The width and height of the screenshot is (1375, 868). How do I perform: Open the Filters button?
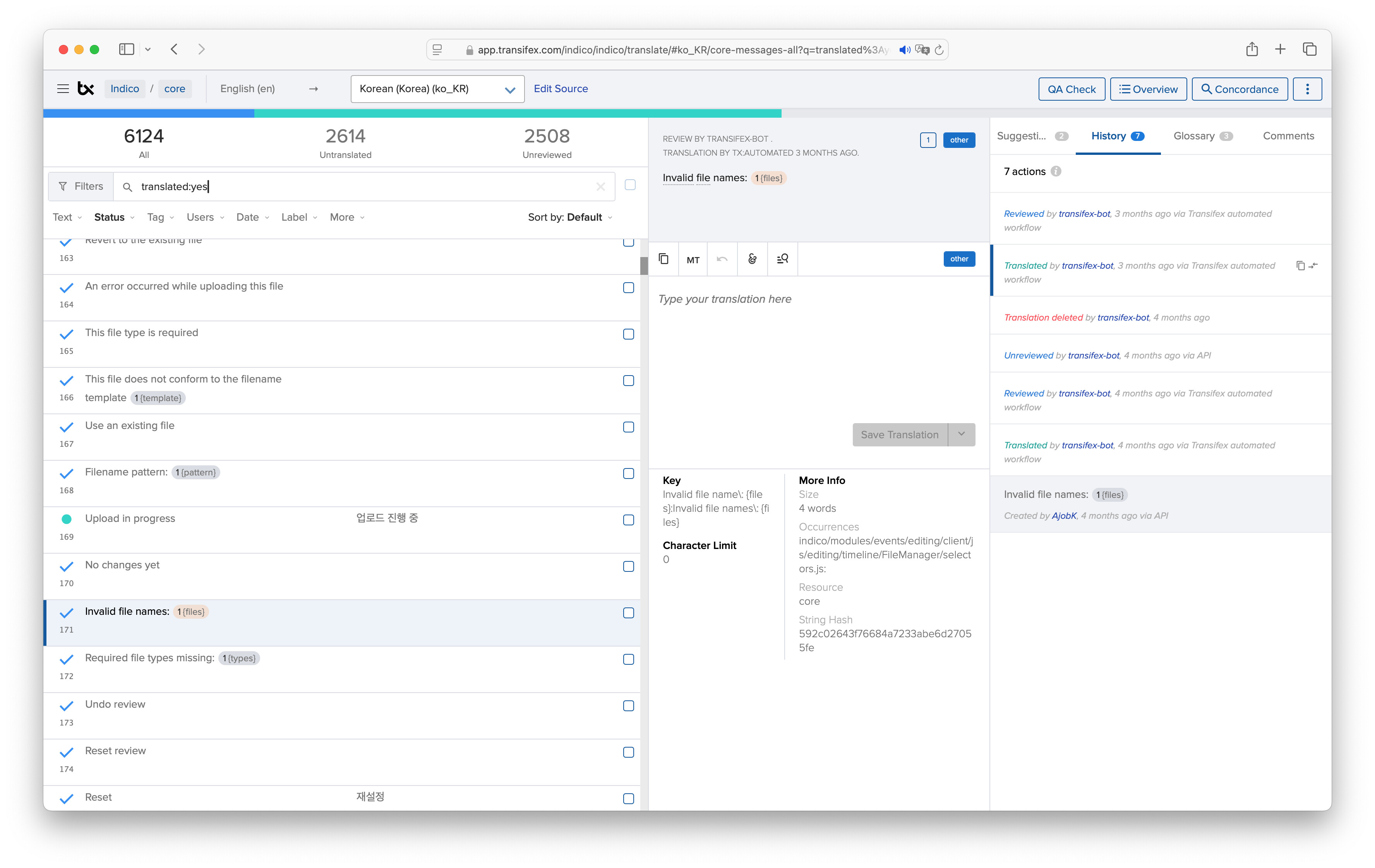[81, 187]
